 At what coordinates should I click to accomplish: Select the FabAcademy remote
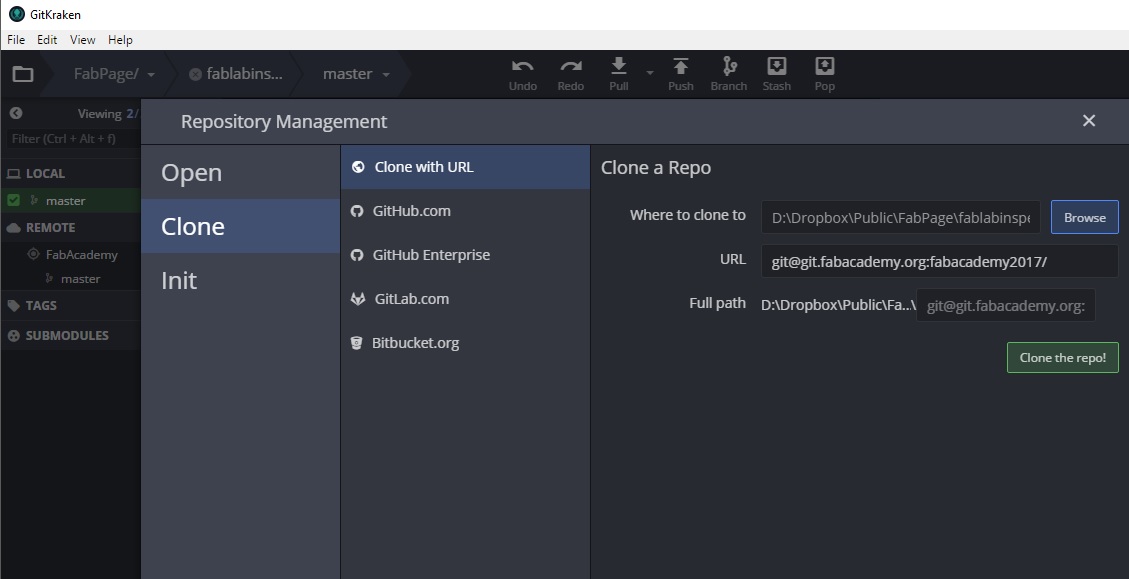81,254
